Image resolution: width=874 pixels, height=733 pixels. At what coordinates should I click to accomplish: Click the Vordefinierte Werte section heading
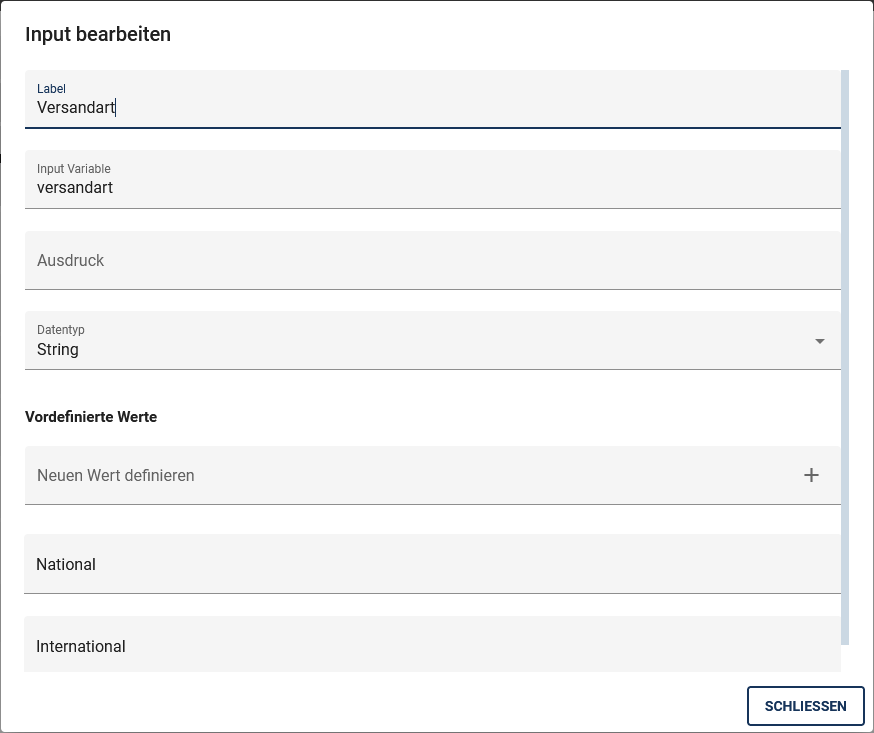(92, 417)
